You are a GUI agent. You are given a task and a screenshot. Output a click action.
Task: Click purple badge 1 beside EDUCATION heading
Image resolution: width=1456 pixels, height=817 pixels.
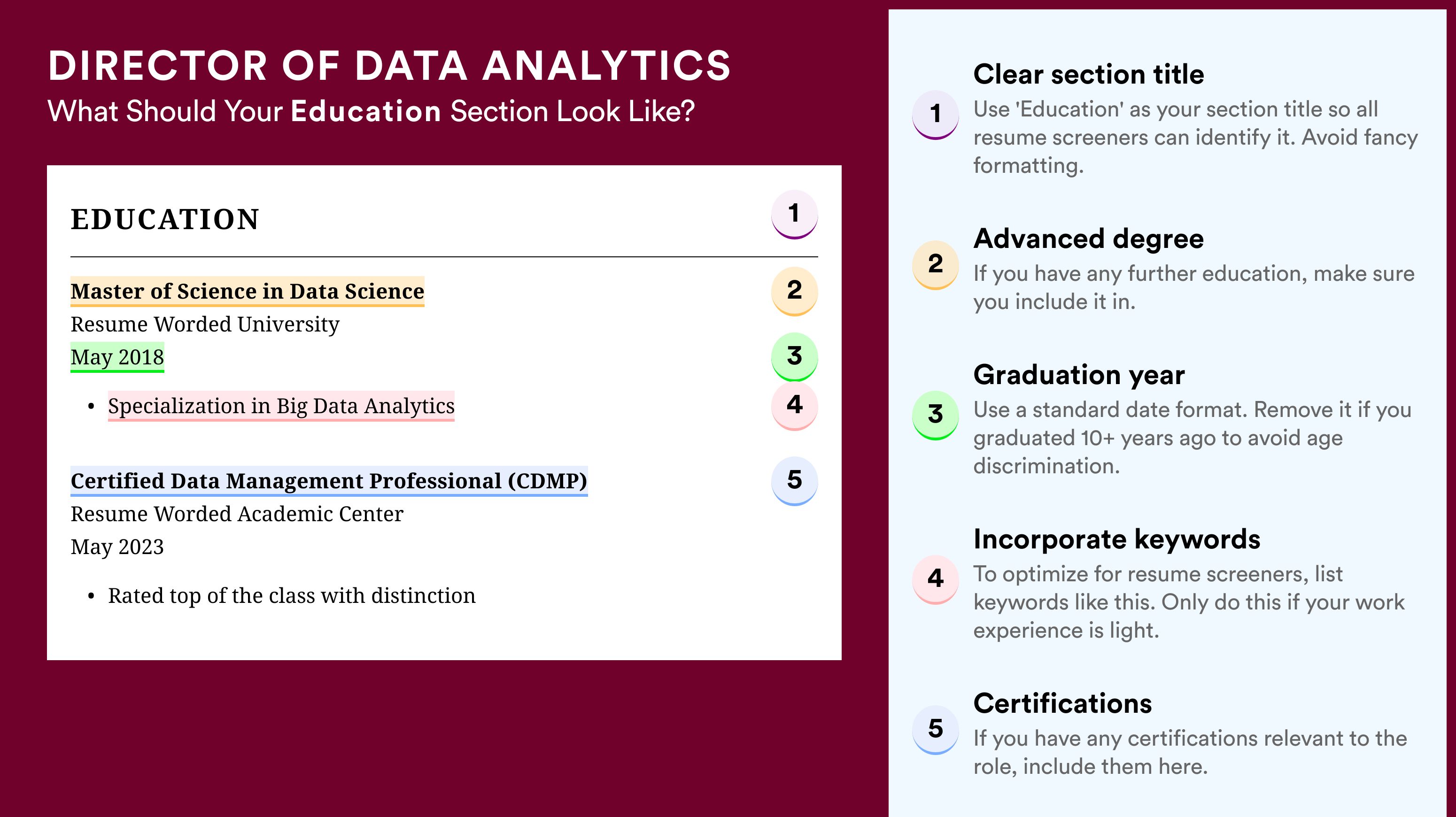[794, 215]
